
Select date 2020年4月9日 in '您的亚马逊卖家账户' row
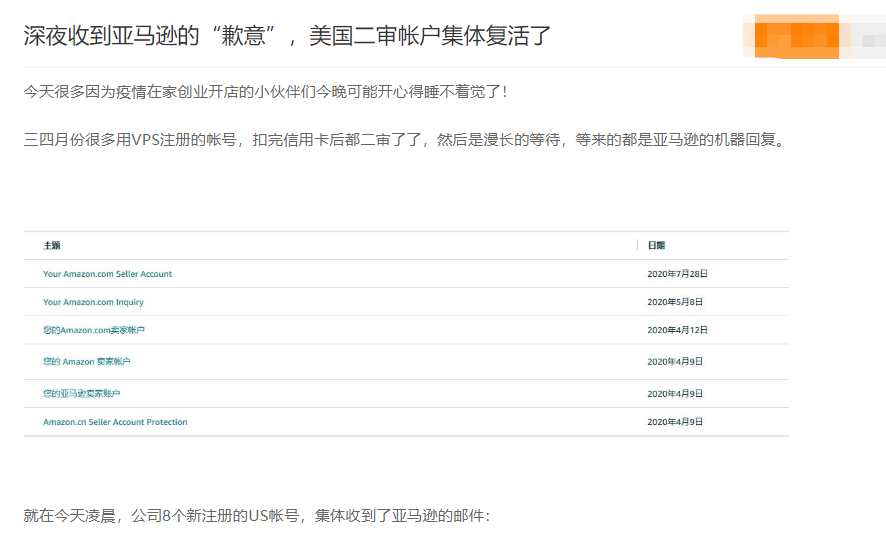click(x=675, y=394)
